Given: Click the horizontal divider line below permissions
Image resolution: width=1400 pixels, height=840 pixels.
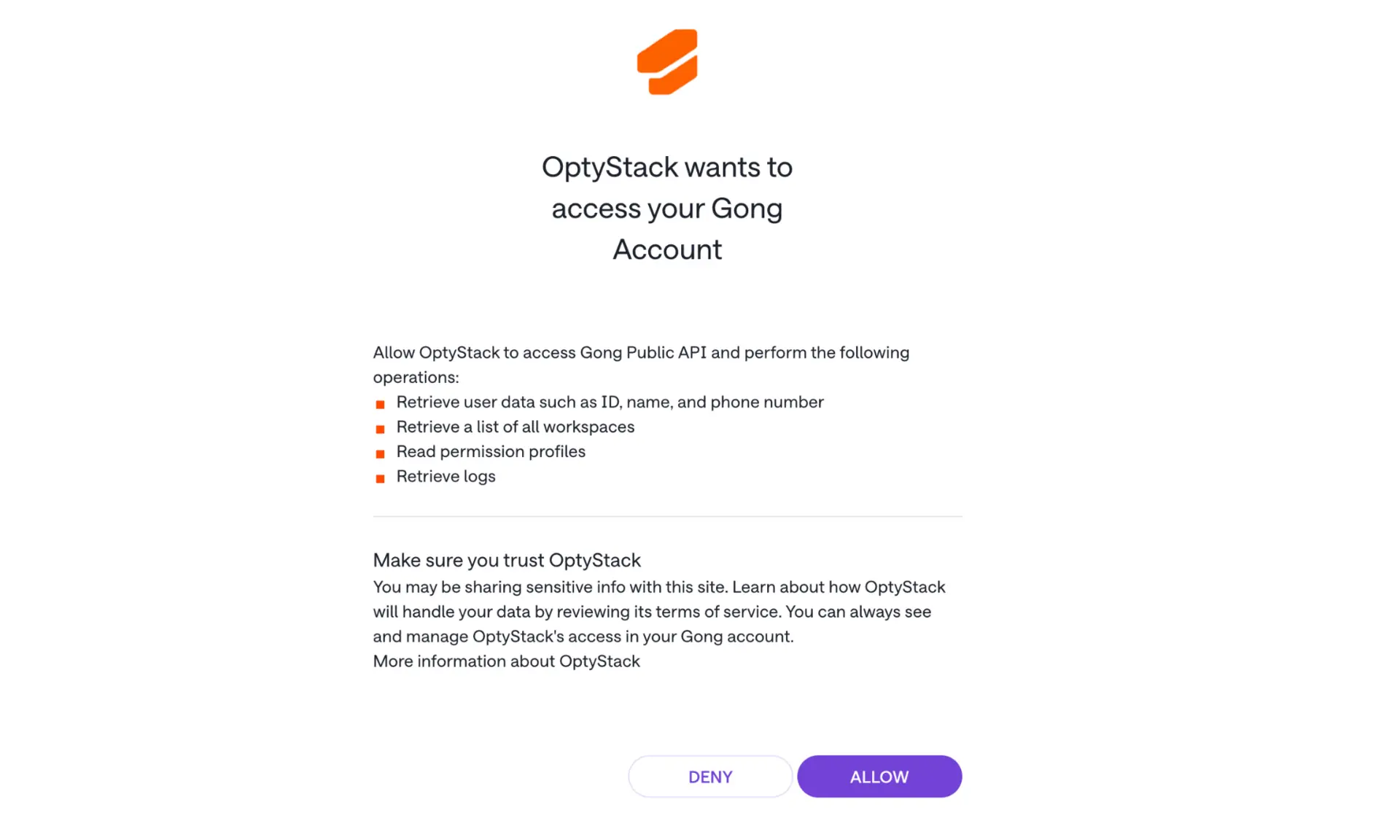Looking at the screenshot, I should pyautogui.click(x=667, y=516).
